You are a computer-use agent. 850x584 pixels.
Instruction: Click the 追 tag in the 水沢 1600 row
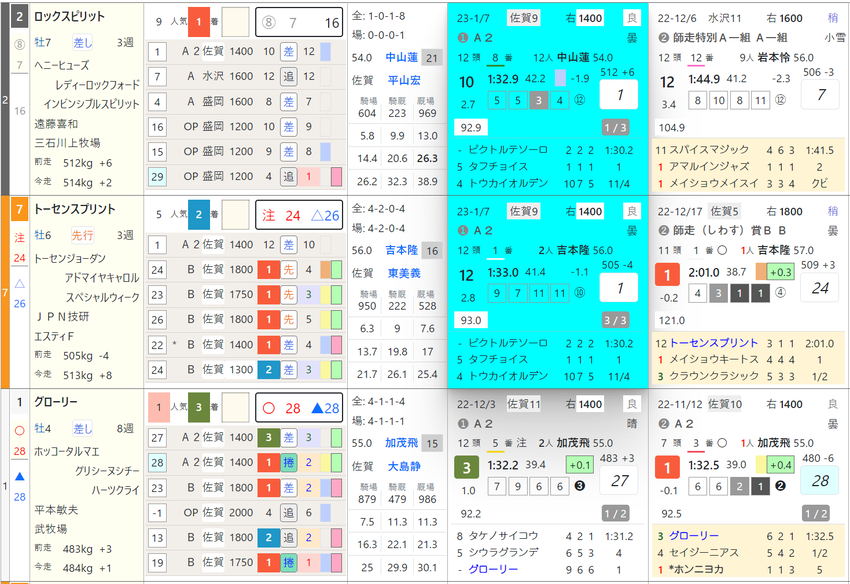click(x=288, y=76)
